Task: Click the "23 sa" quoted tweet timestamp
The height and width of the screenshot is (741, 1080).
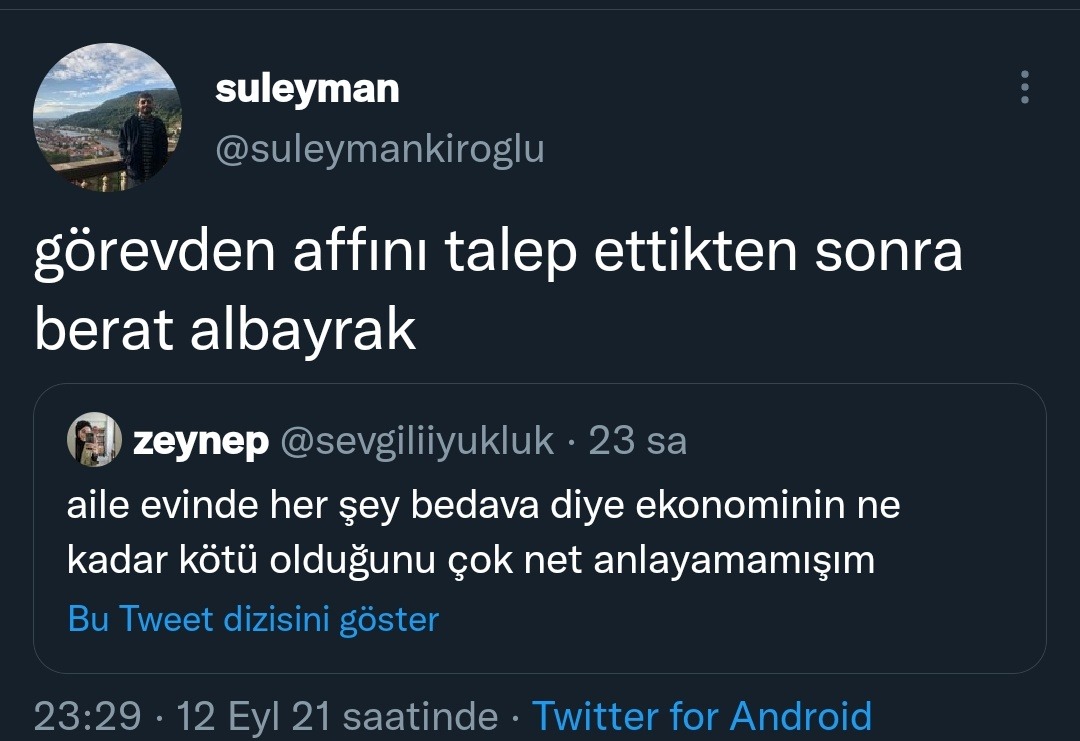Action: tap(637, 441)
